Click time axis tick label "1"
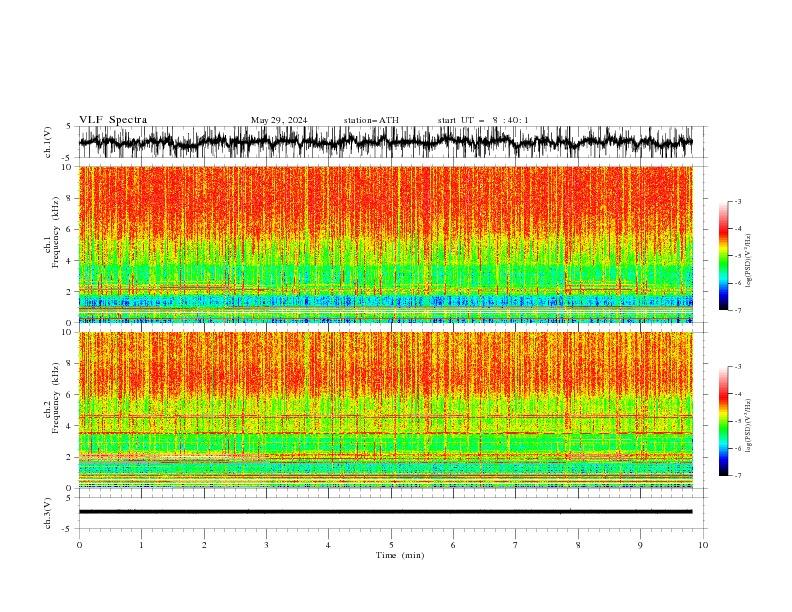792x612 pixels. 141,545
